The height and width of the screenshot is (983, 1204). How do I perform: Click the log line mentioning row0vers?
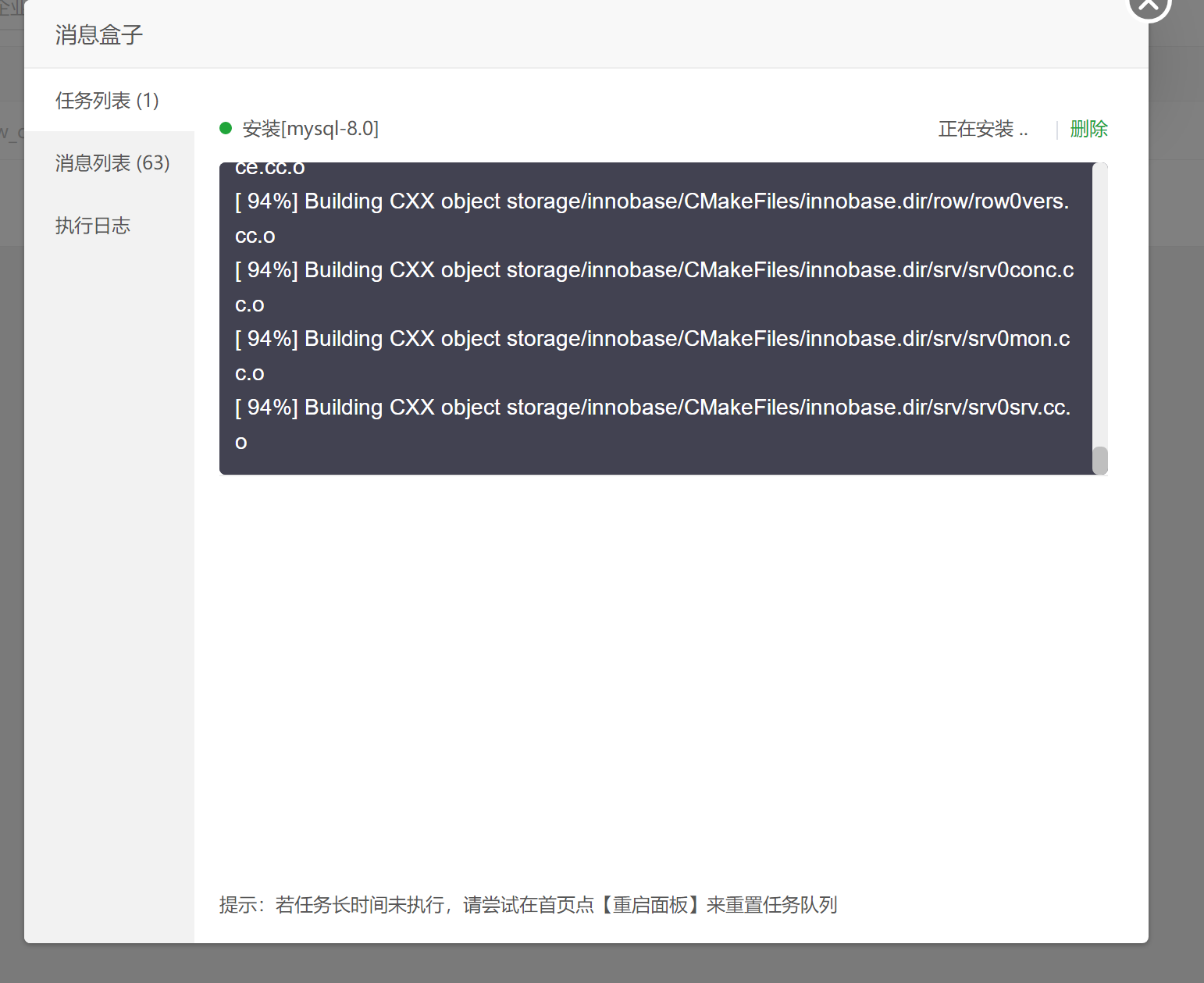coord(653,218)
